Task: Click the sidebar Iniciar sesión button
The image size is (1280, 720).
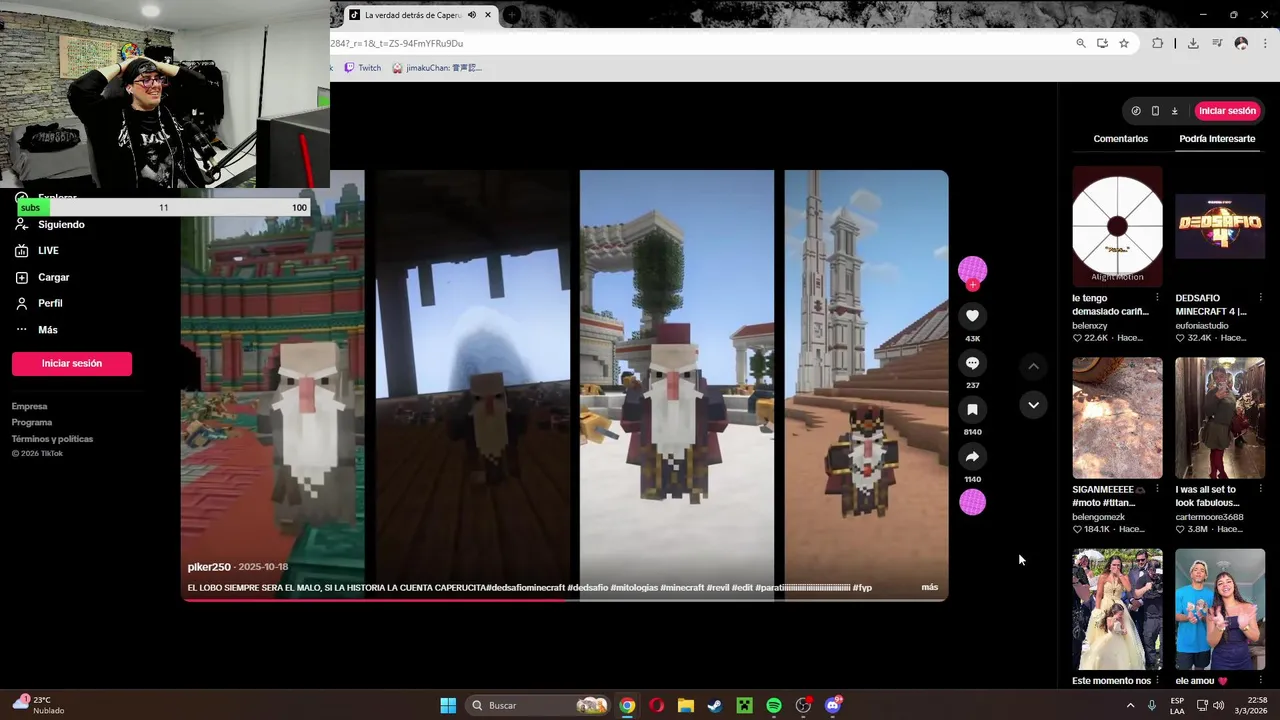Action: pos(72,363)
